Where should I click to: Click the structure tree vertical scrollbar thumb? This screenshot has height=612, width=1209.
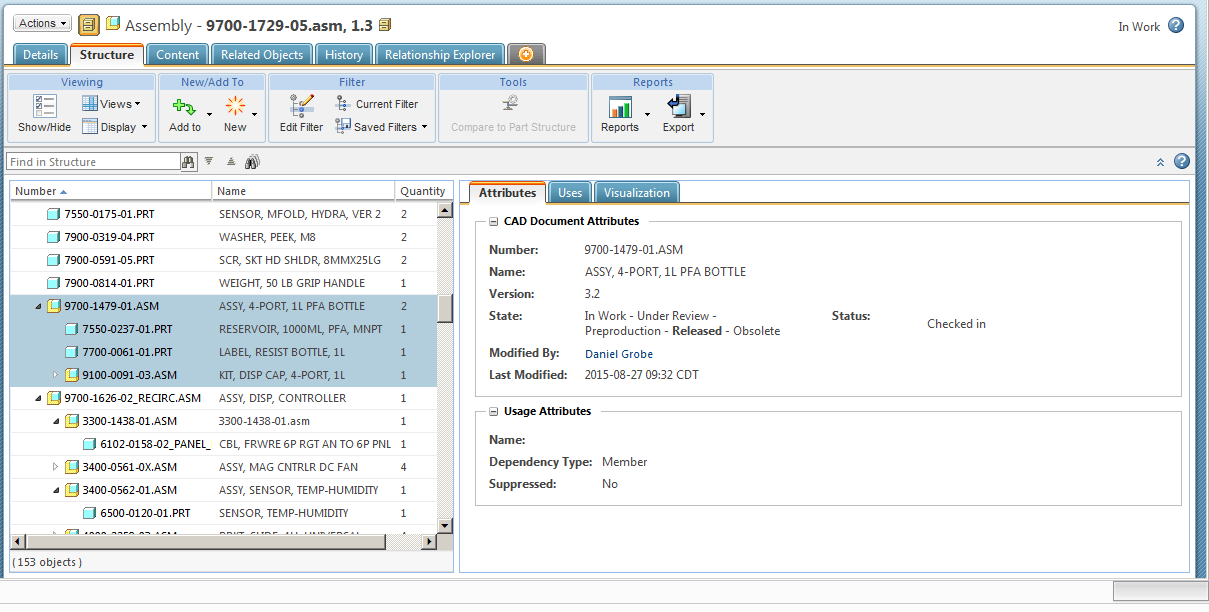pyautogui.click(x=445, y=308)
